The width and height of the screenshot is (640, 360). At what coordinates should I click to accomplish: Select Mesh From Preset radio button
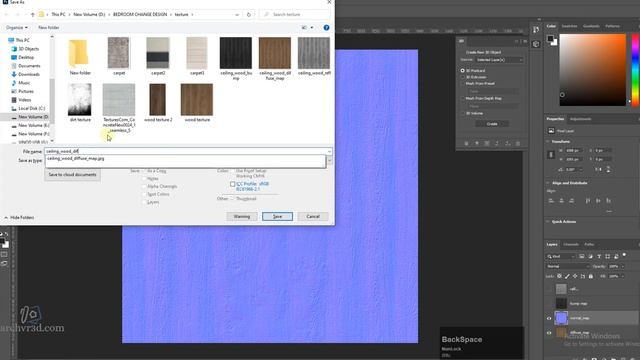click(x=462, y=83)
